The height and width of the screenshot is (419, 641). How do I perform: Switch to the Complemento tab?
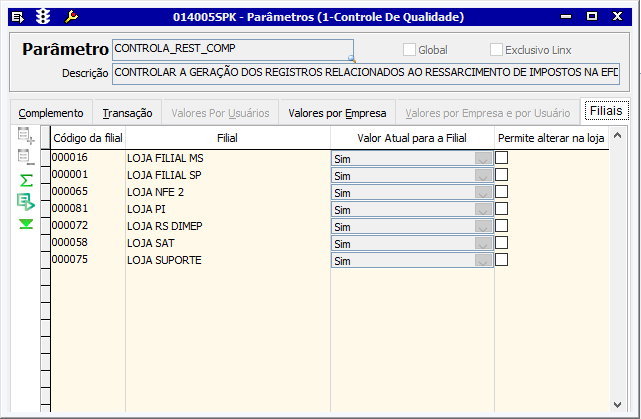tap(51, 113)
